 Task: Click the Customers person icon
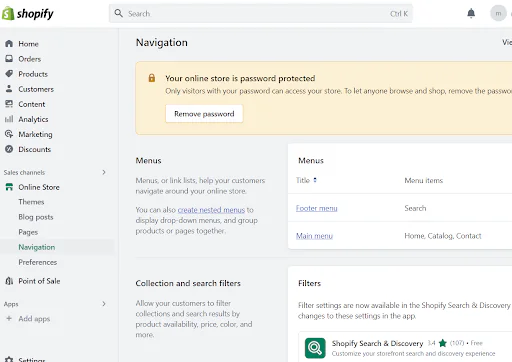click(9, 89)
